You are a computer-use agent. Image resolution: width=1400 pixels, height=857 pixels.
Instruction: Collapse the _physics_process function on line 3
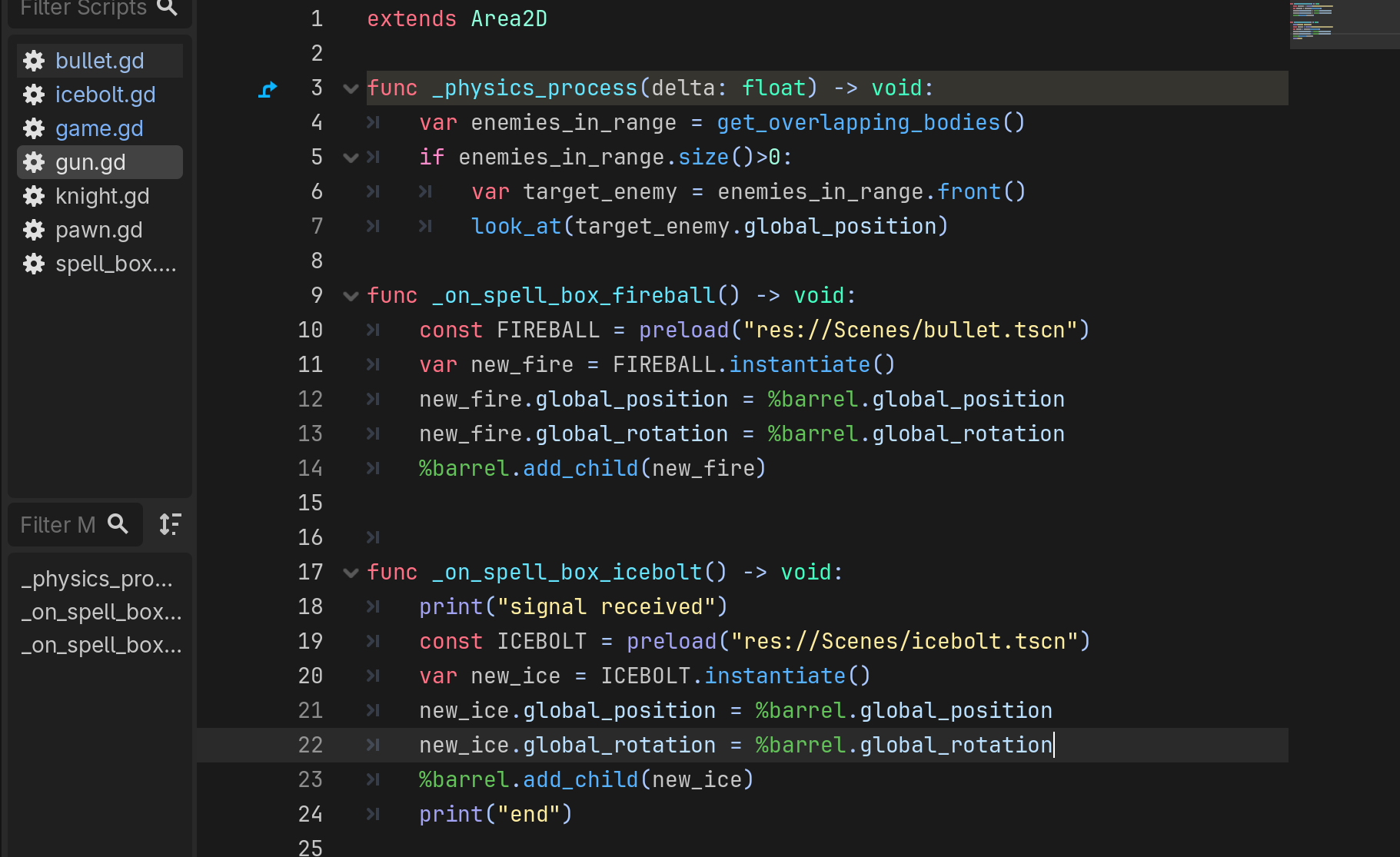[x=351, y=88]
